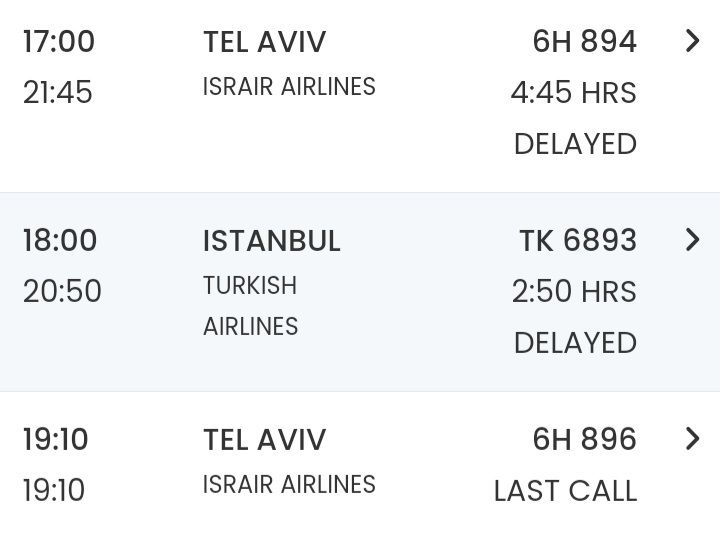Click Israir Airlines on the 19:10 flight
720x537 pixels.
coord(289,485)
